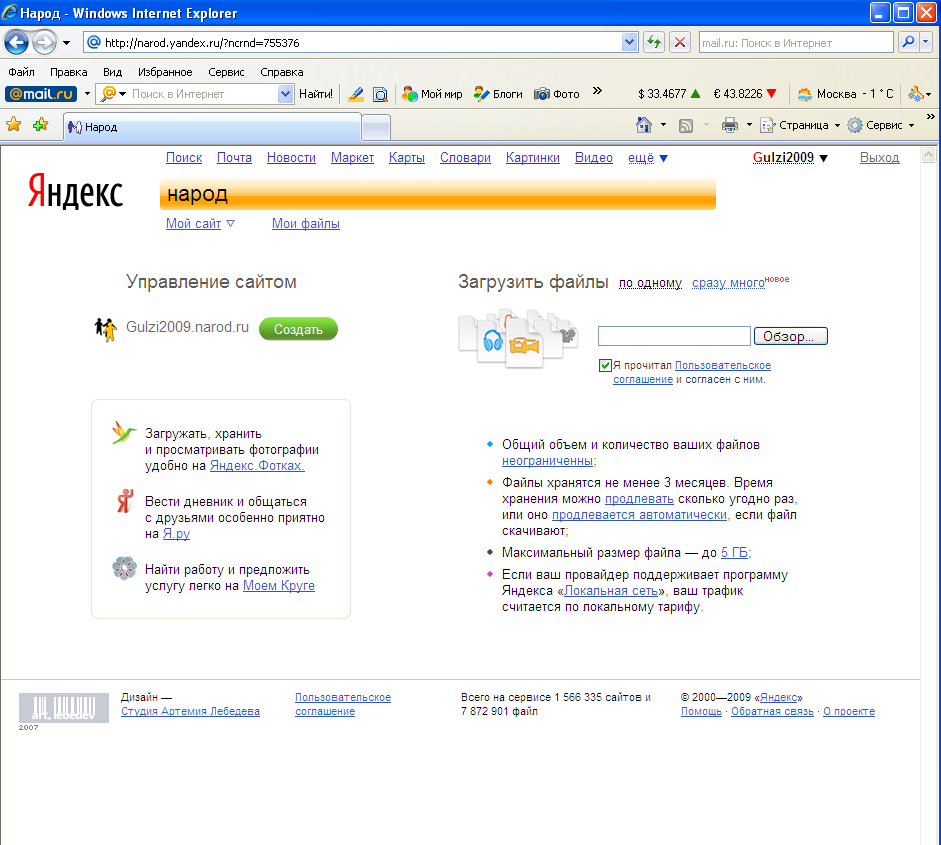Expand the ещё services menu
This screenshot has width=941, height=845.
tap(648, 158)
